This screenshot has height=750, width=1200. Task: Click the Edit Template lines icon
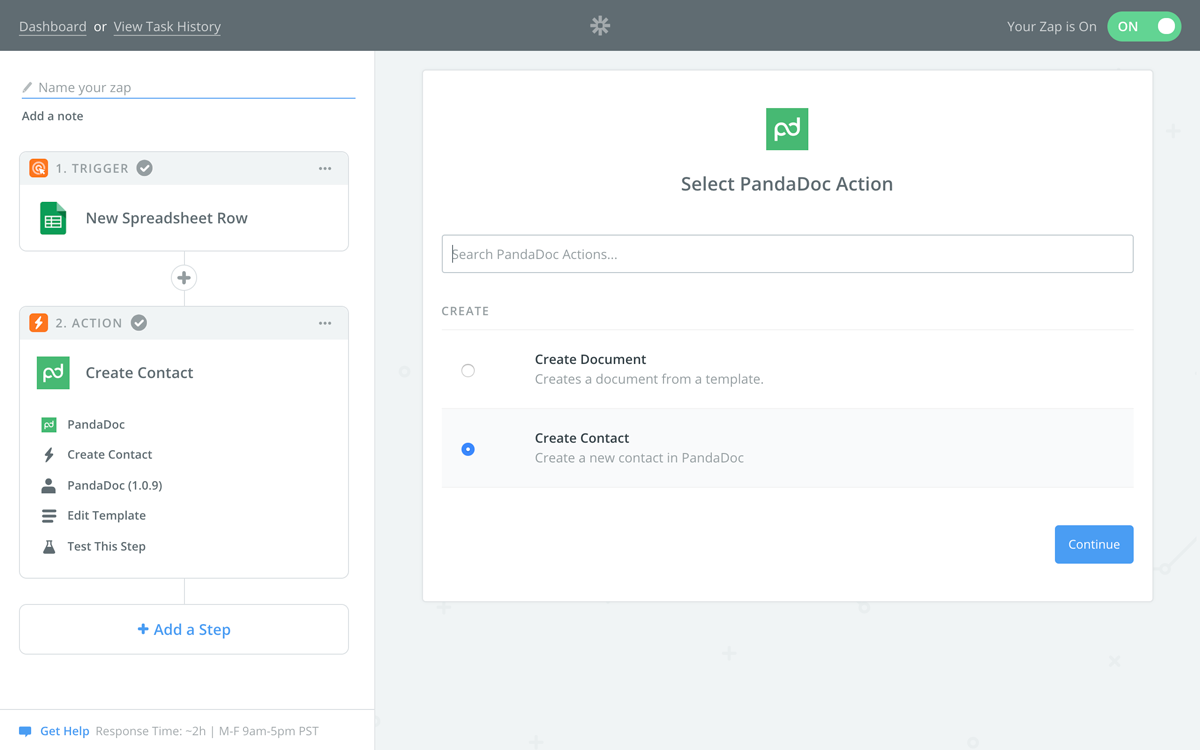pyautogui.click(x=49, y=516)
